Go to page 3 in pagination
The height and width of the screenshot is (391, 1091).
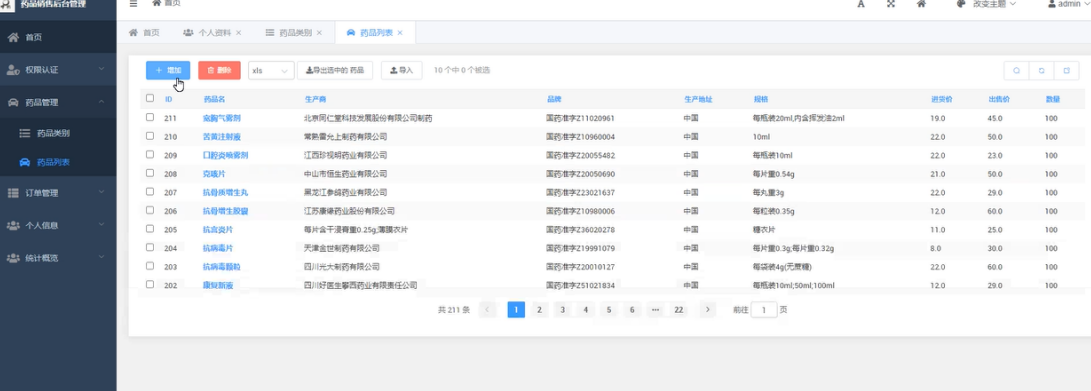pyautogui.click(x=562, y=310)
